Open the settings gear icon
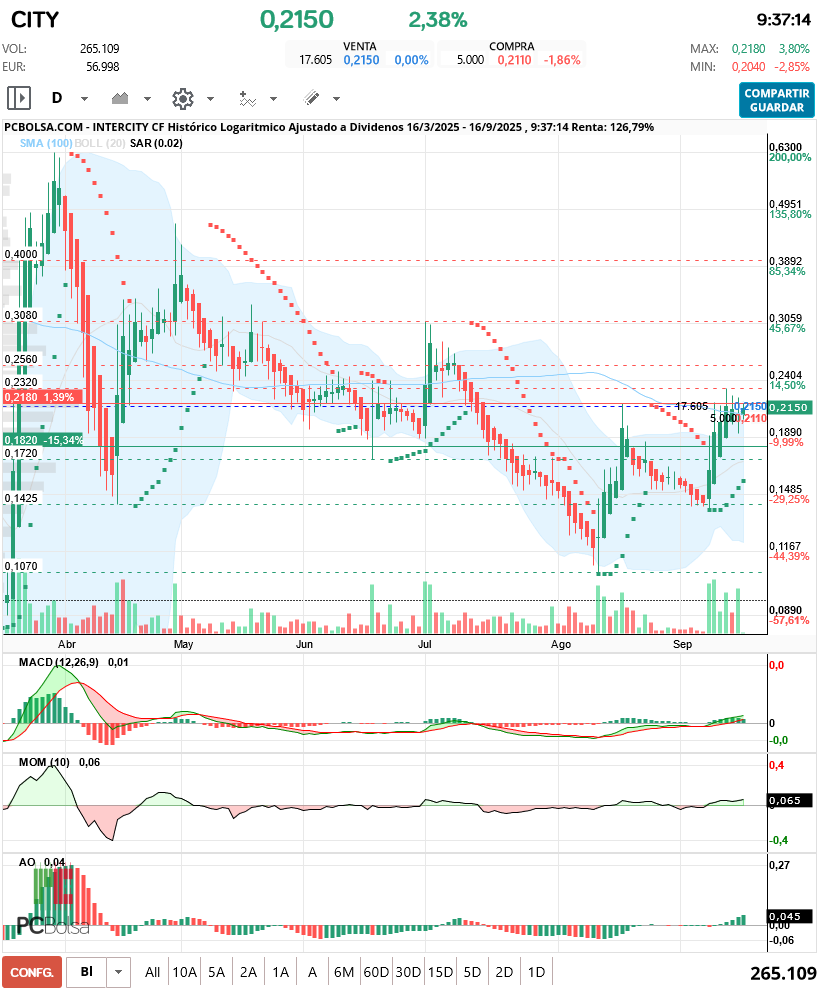This screenshot has height=993, width=830. [182, 98]
